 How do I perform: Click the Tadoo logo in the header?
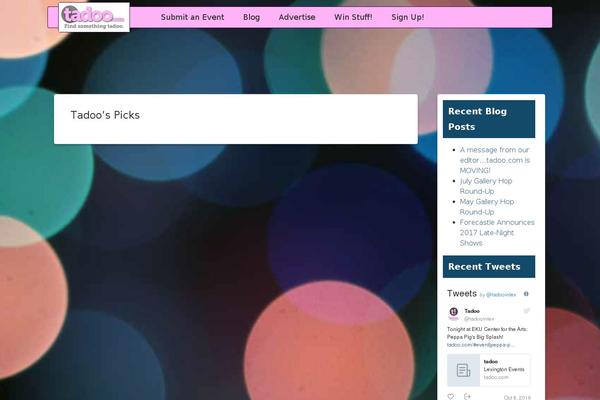pos(94,17)
